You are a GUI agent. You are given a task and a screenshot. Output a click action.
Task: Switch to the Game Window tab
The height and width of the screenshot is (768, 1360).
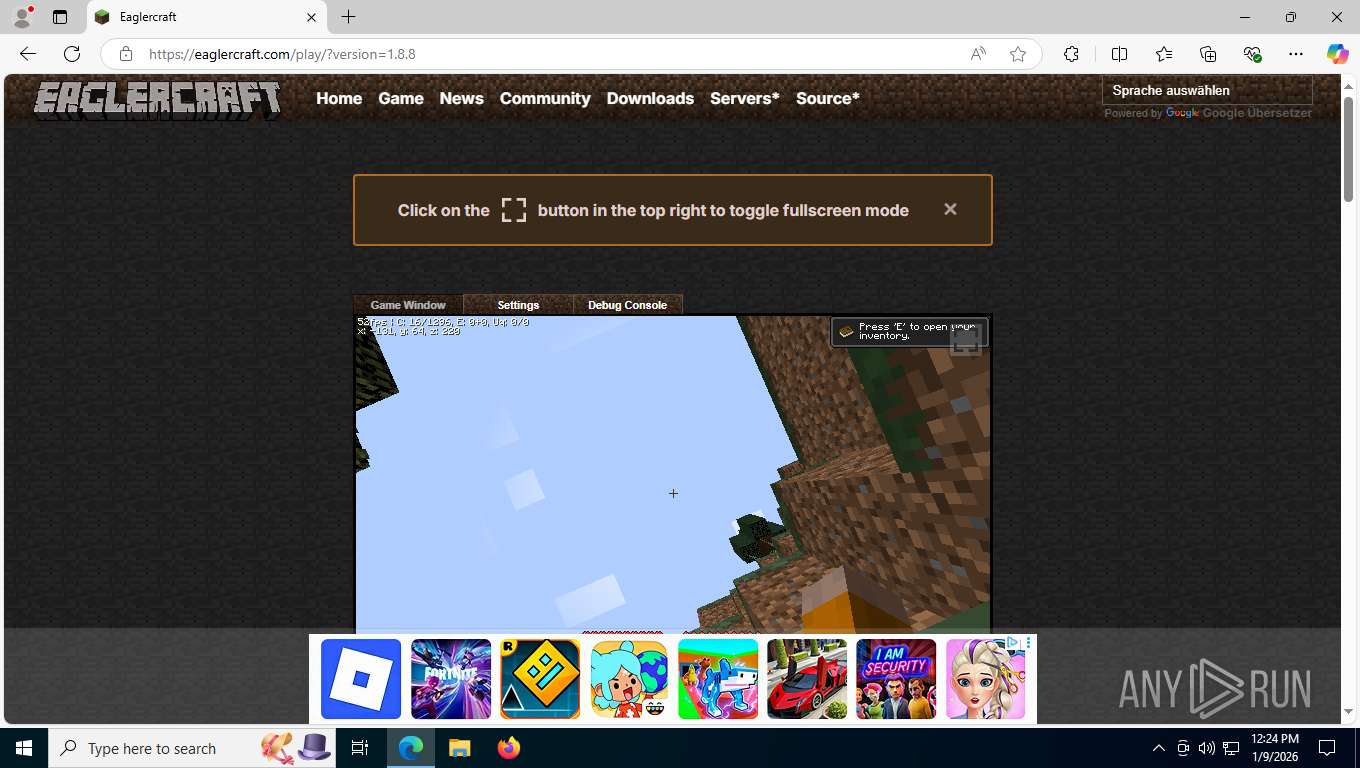pos(408,305)
